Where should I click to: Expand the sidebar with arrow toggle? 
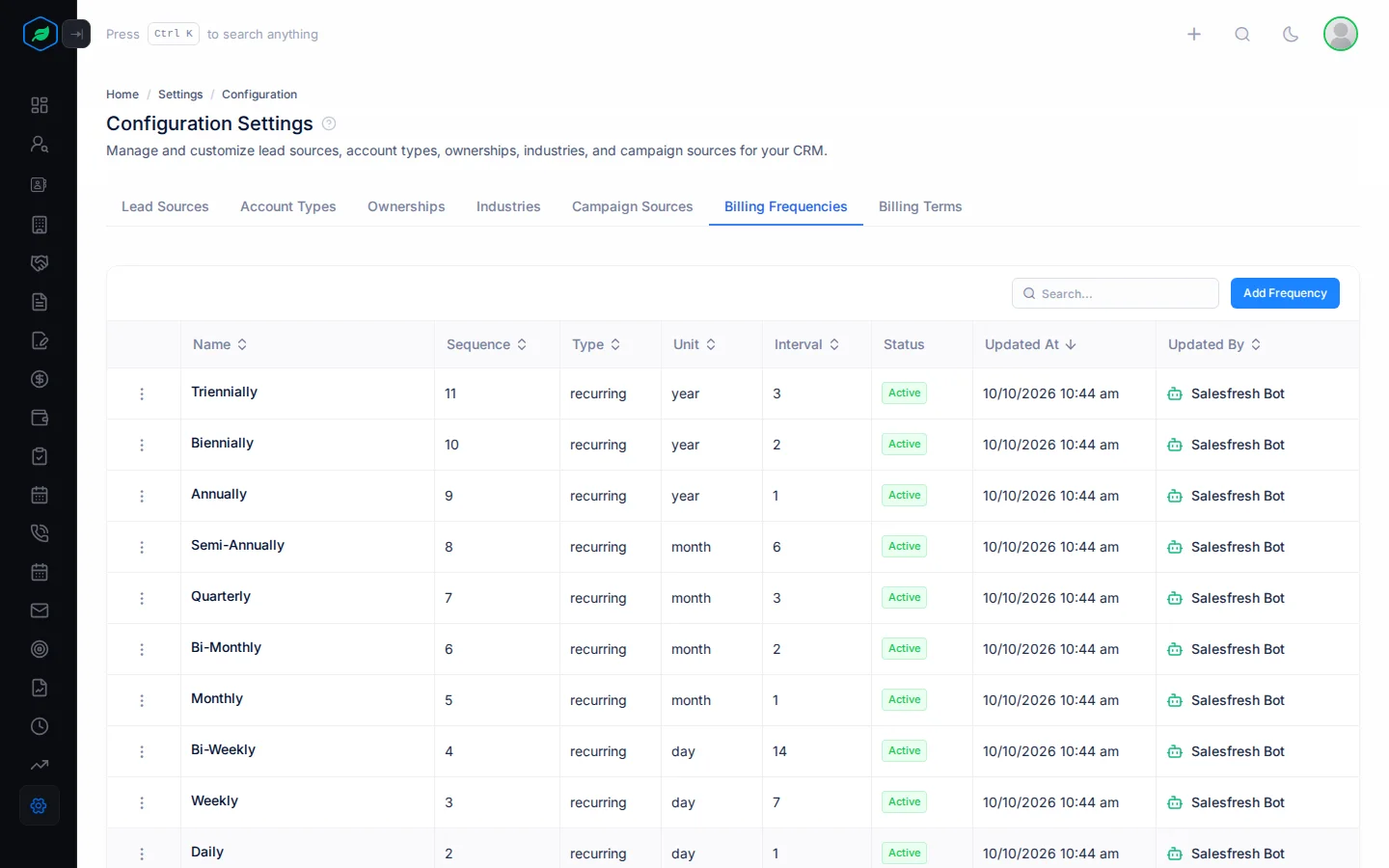pyautogui.click(x=76, y=34)
